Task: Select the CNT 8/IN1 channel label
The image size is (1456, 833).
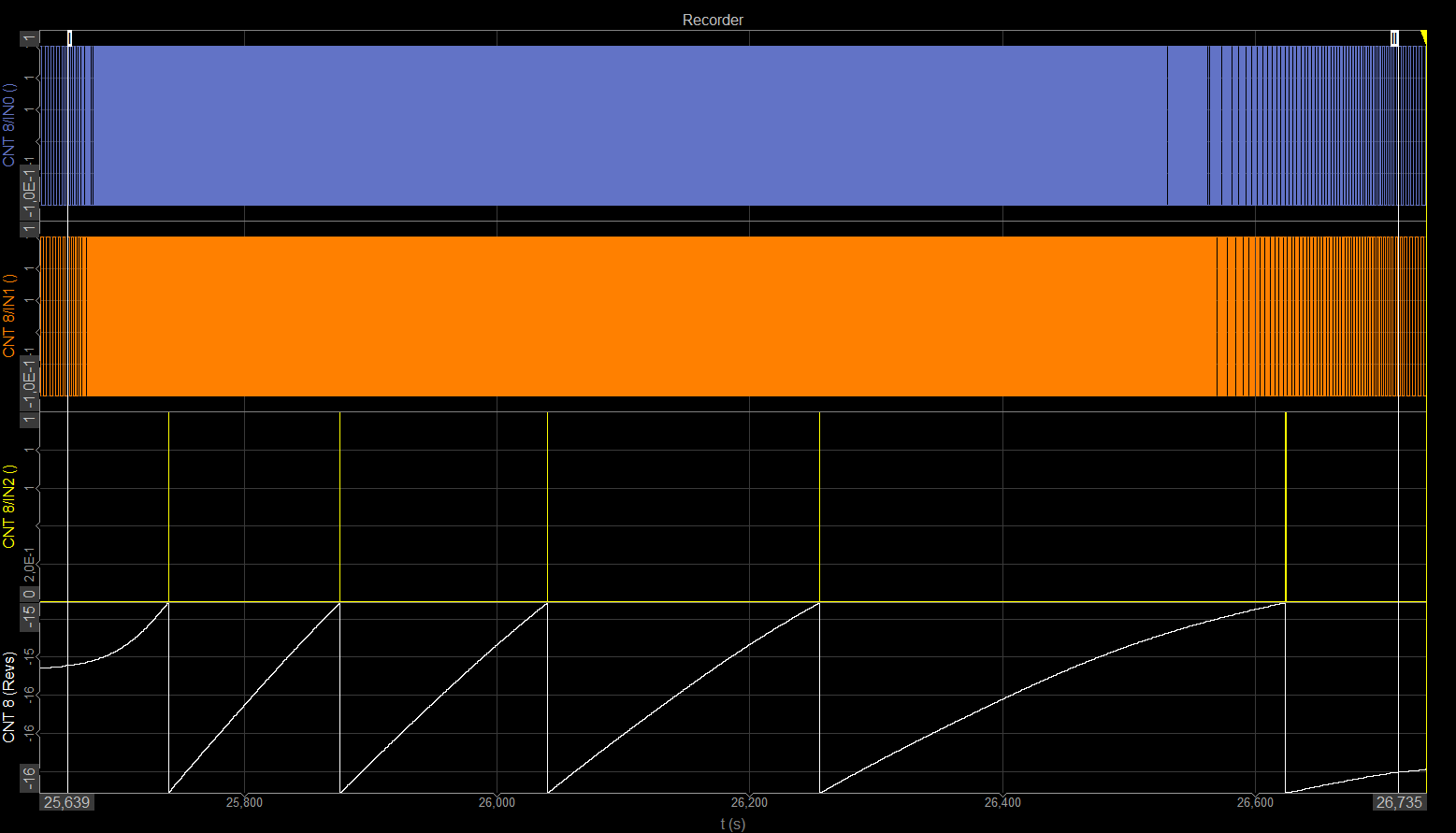Action: coord(9,316)
